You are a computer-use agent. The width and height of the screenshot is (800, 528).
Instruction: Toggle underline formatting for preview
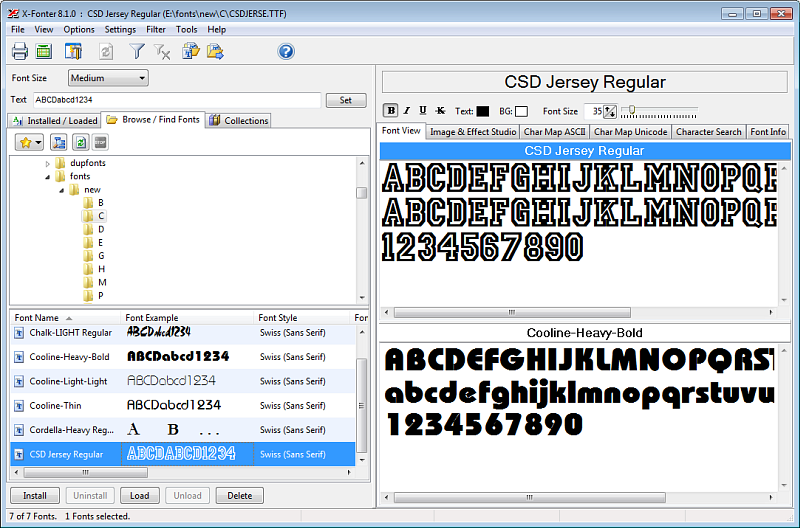point(422,111)
